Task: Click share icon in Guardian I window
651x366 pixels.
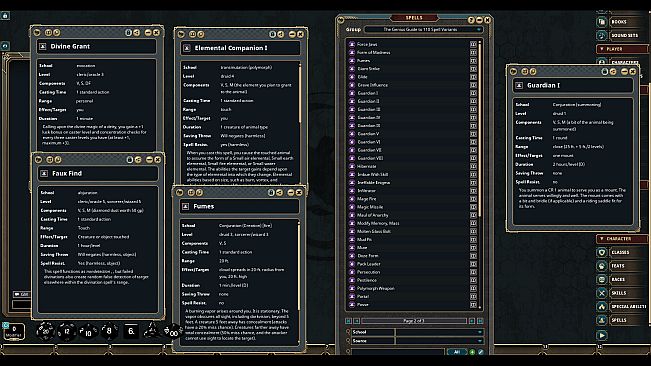Action: [613, 71]
